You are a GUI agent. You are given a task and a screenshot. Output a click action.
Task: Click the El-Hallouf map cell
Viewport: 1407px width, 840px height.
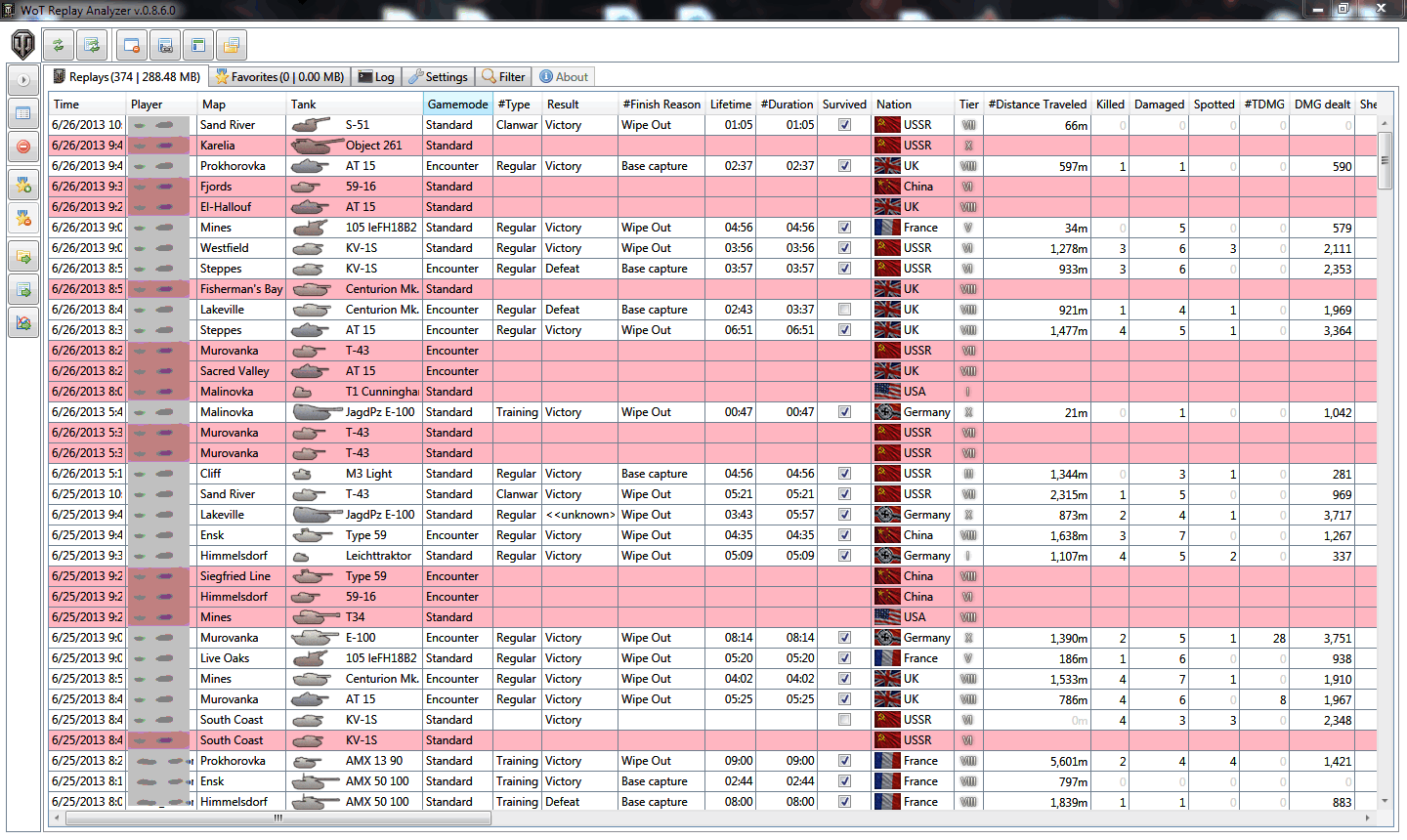(x=241, y=207)
